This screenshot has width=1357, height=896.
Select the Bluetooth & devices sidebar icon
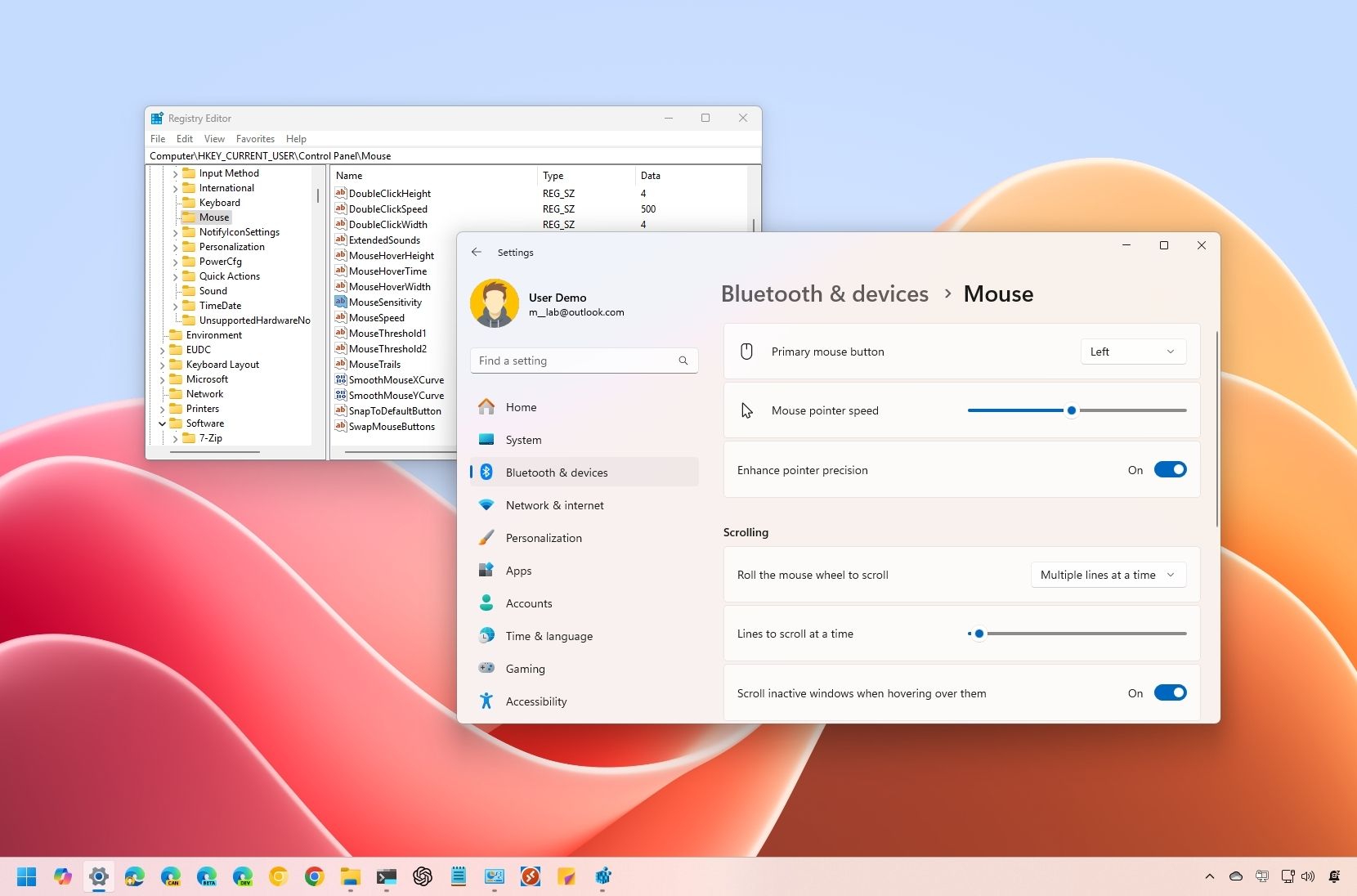(486, 472)
